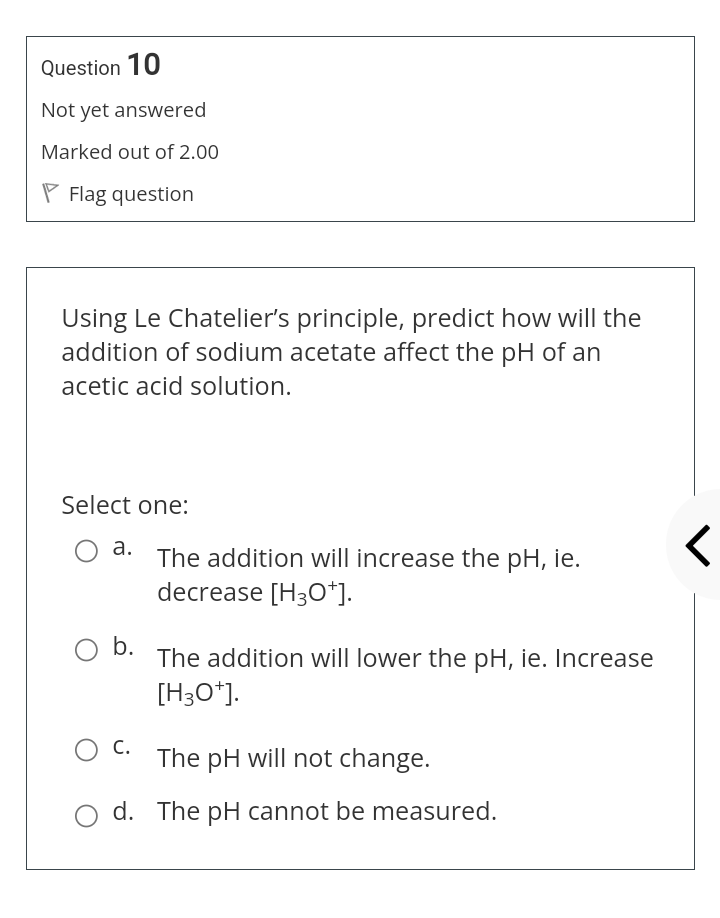Click the Select one label

pyautogui.click(x=124, y=505)
